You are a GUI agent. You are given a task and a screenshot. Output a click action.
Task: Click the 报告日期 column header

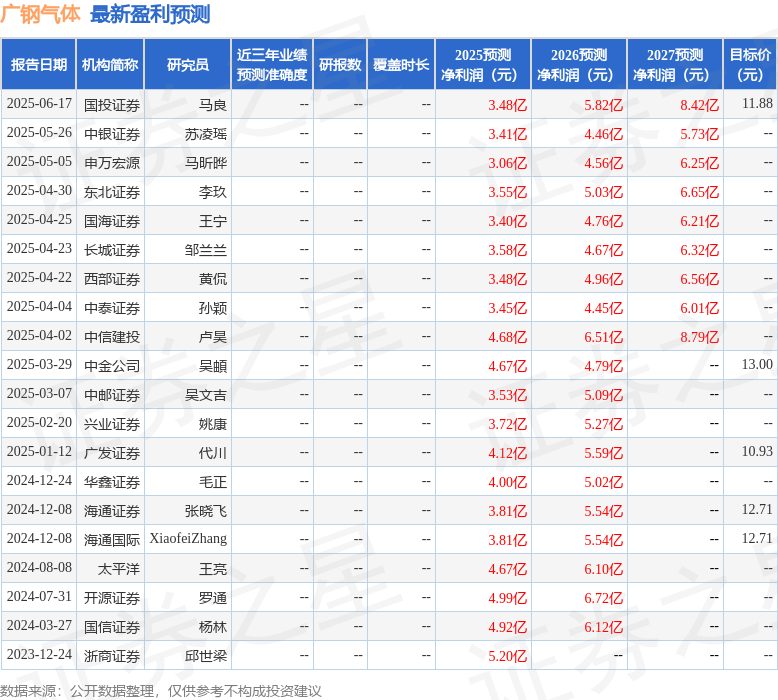(39, 64)
